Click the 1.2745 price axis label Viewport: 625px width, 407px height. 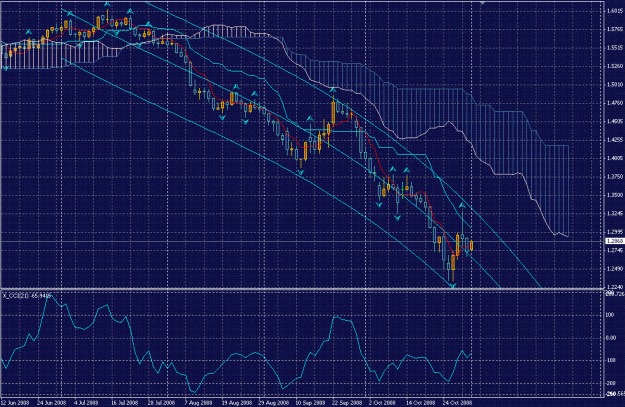coord(615,250)
